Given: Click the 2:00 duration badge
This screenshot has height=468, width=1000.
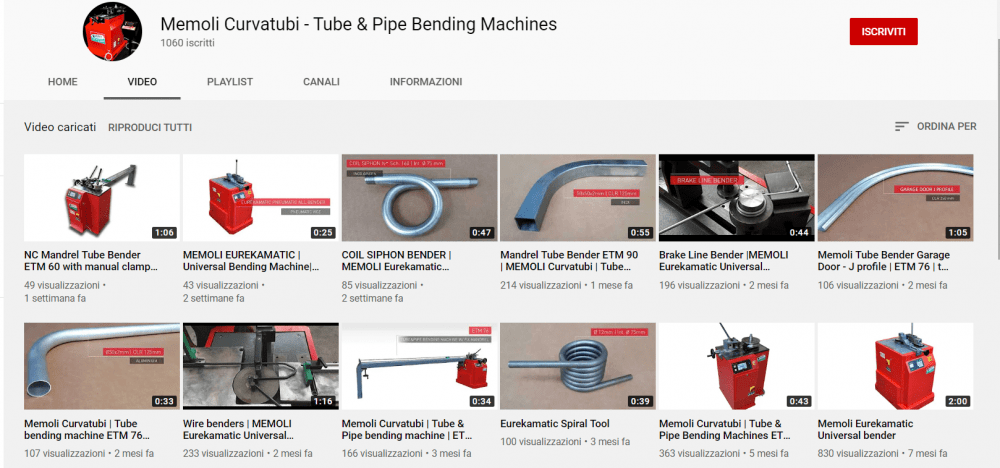Looking at the screenshot, I should point(959,402).
